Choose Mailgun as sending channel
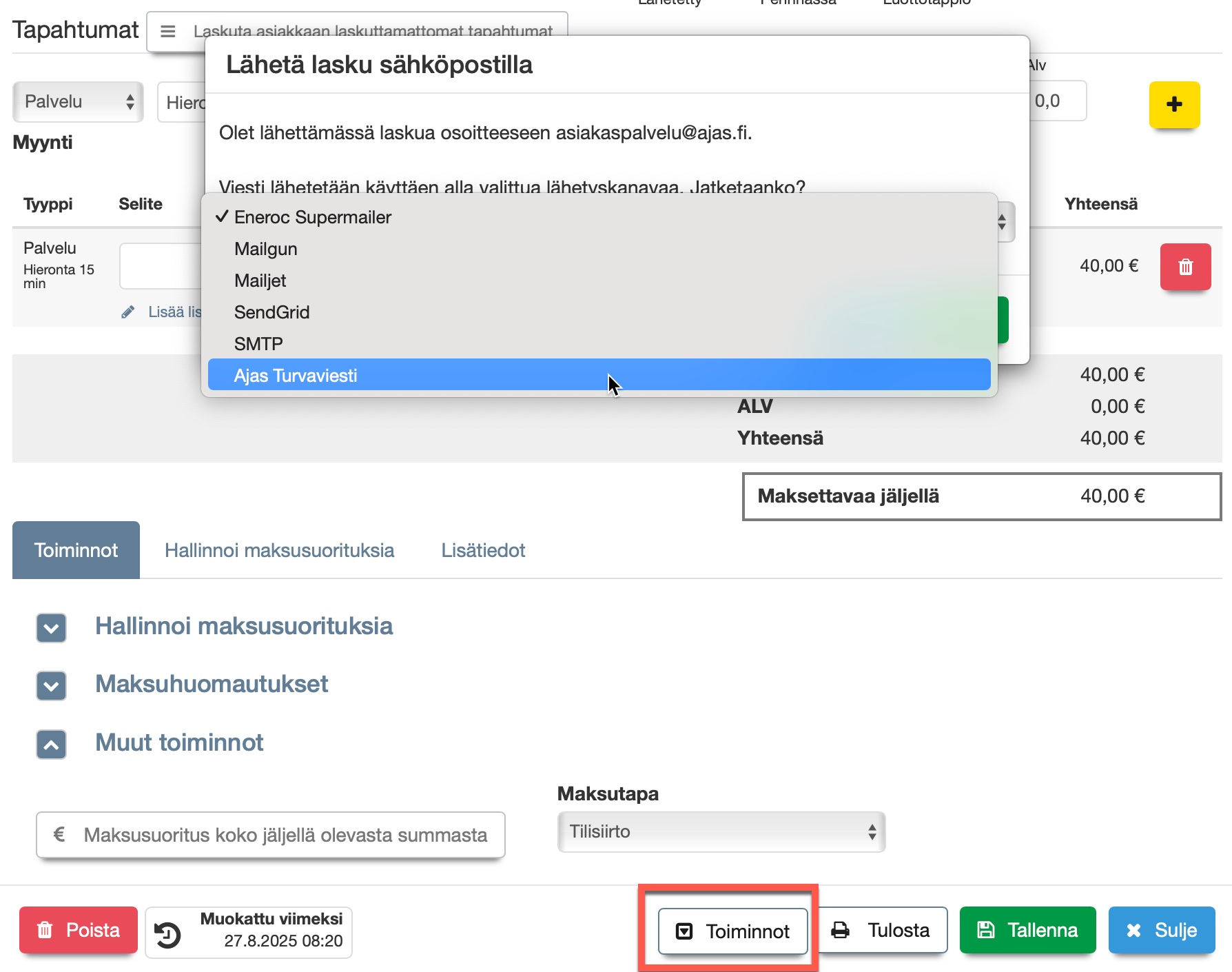 point(266,249)
